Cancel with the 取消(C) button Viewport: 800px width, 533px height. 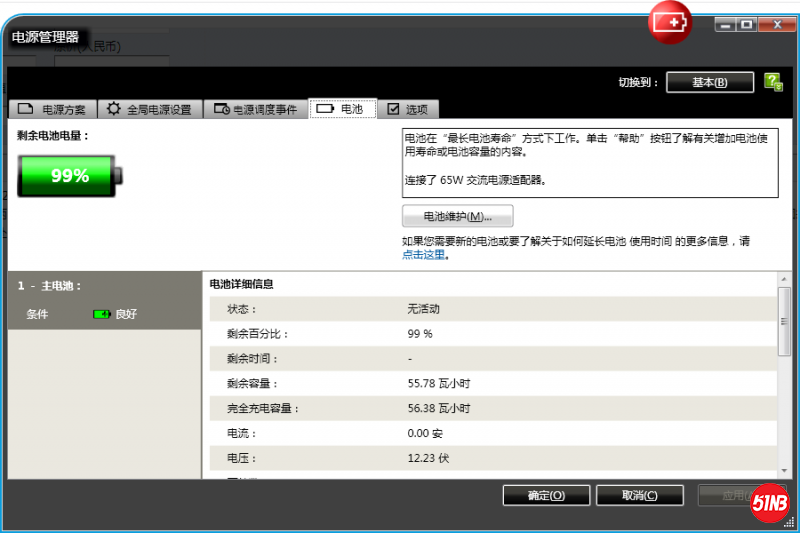tap(639, 495)
